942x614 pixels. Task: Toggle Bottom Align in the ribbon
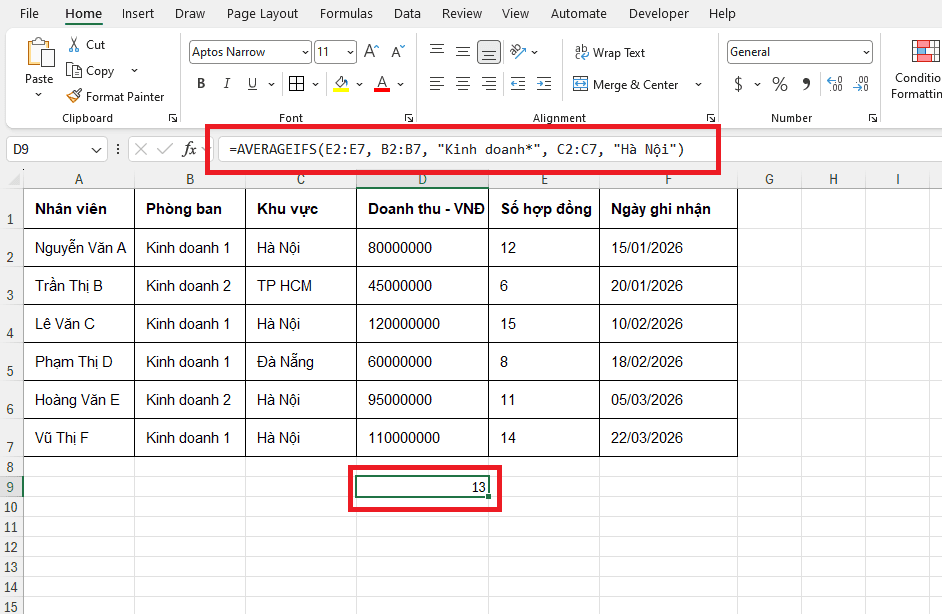click(x=489, y=52)
